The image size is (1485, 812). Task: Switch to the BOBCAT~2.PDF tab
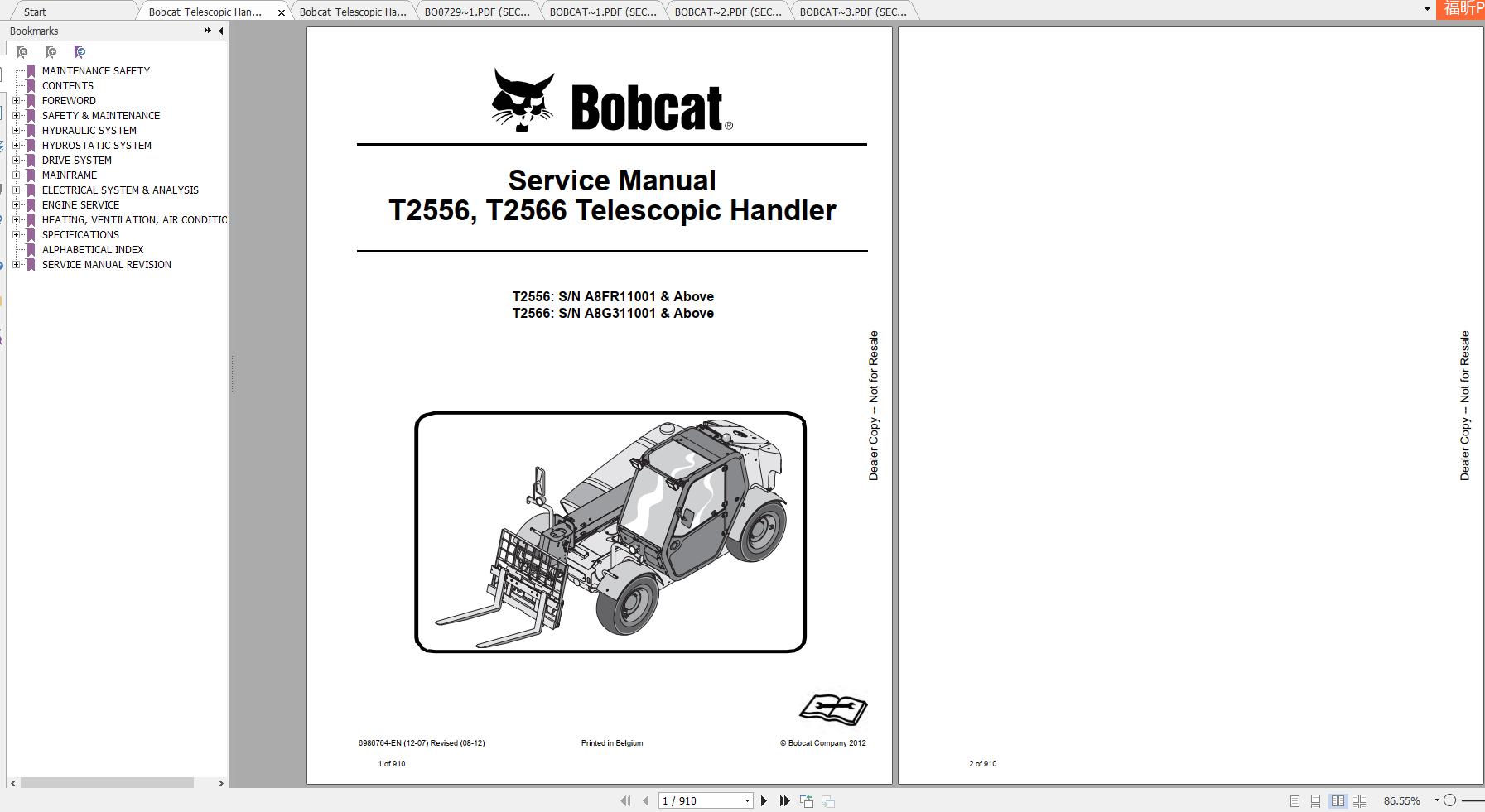[726, 12]
